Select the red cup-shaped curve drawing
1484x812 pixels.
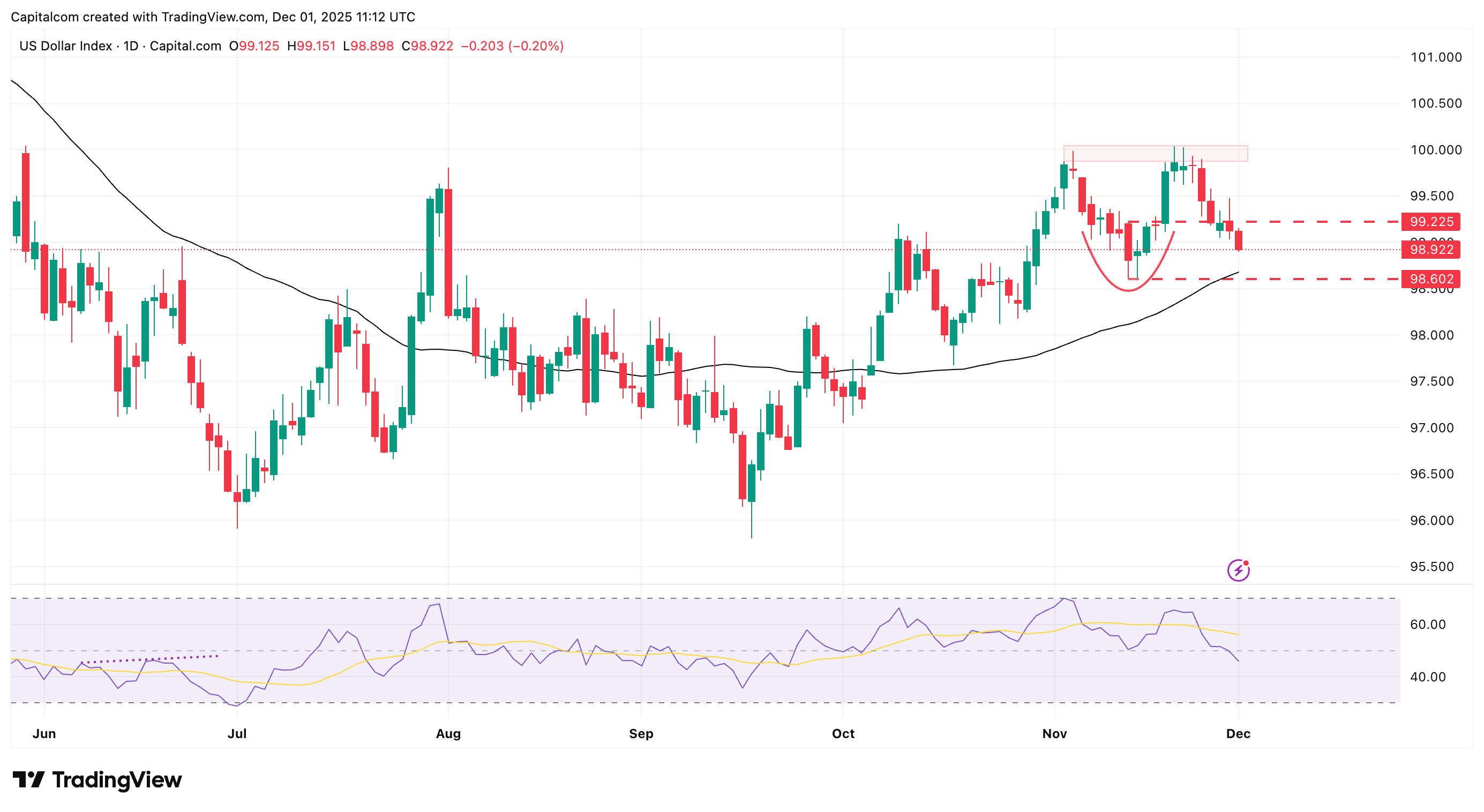(1128, 290)
